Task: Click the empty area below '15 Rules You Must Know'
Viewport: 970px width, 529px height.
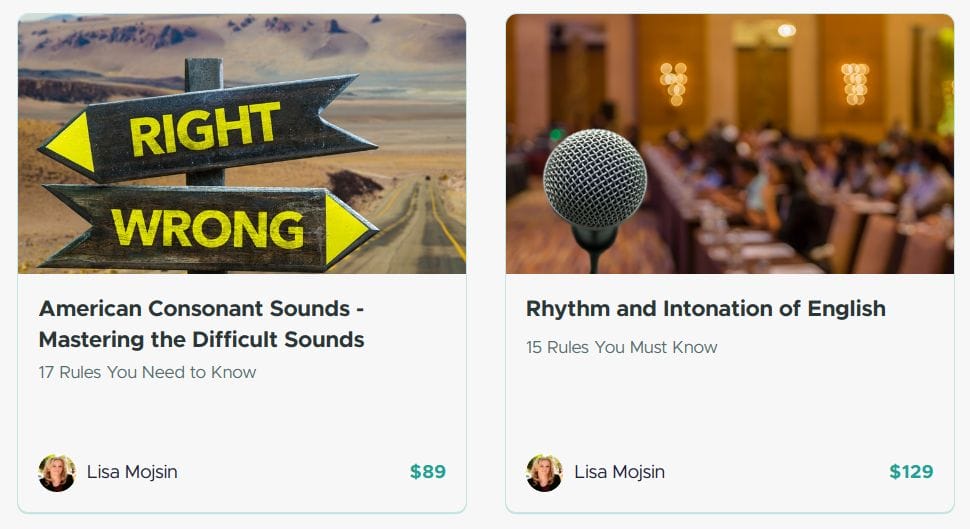Action: coord(728,405)
